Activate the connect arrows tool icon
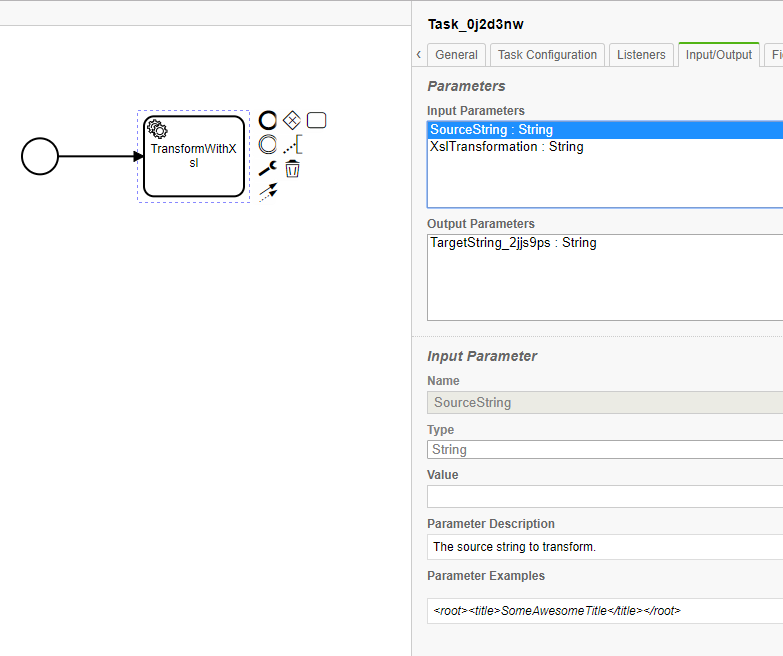The image size is (783, 656). click(x=267, y=192)
